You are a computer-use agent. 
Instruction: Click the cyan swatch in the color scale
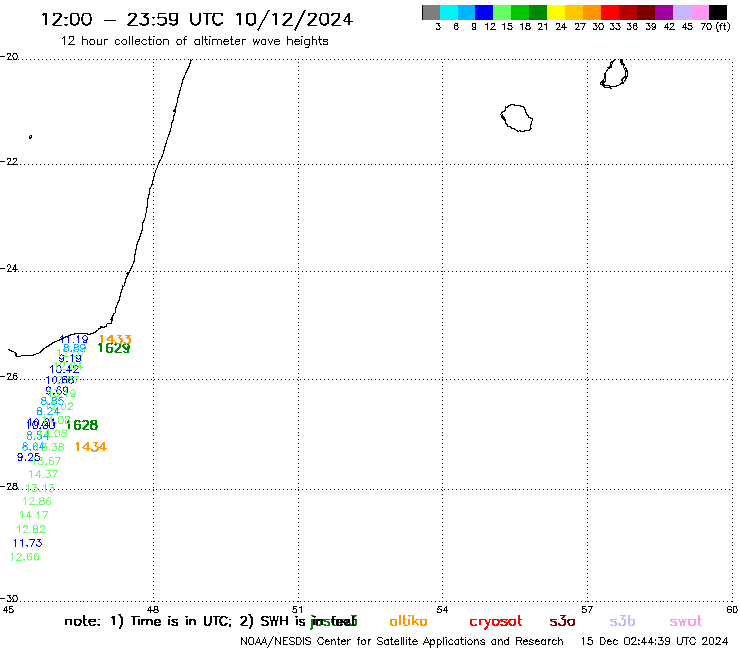(x=449, y=12)
